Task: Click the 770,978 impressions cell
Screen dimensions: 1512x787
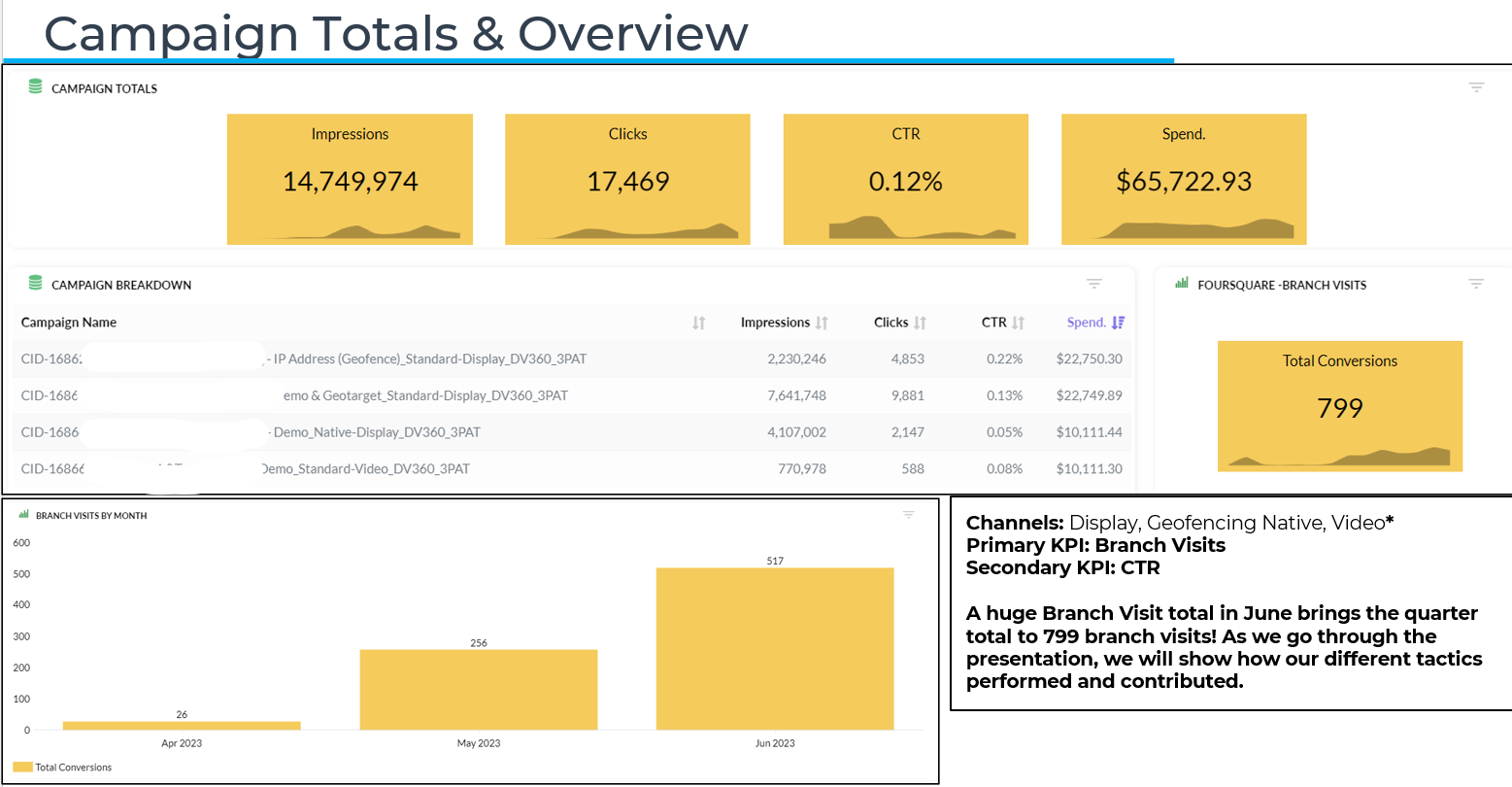Action: [802, 468]
